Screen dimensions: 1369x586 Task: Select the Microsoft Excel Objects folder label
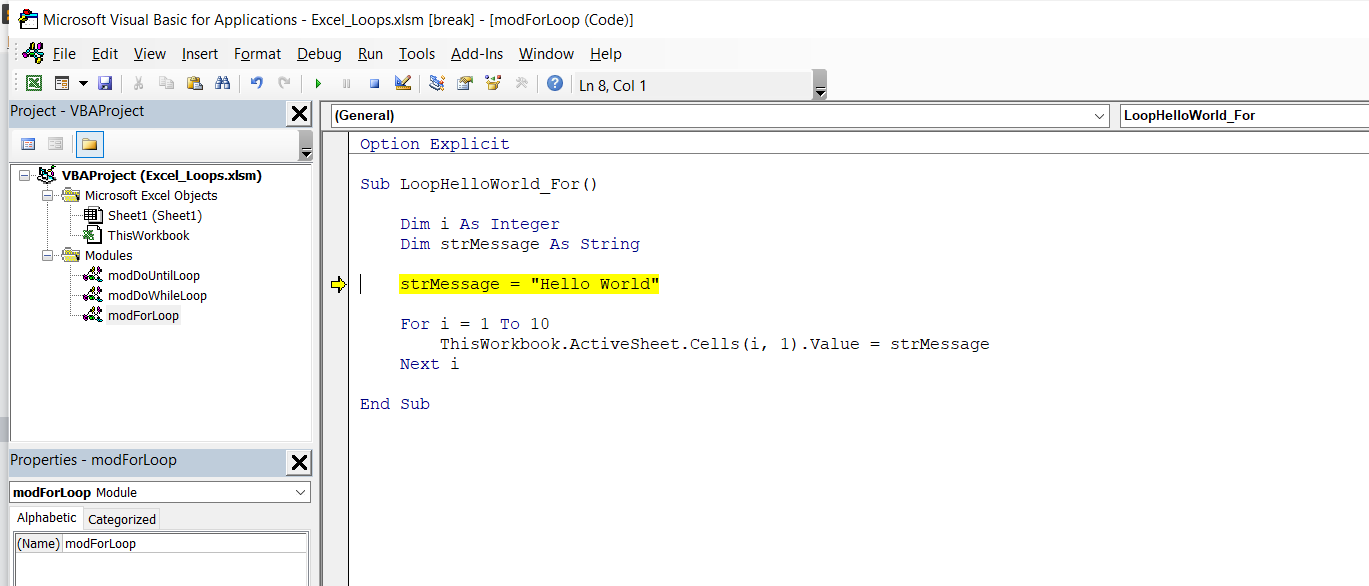[151, 195]
